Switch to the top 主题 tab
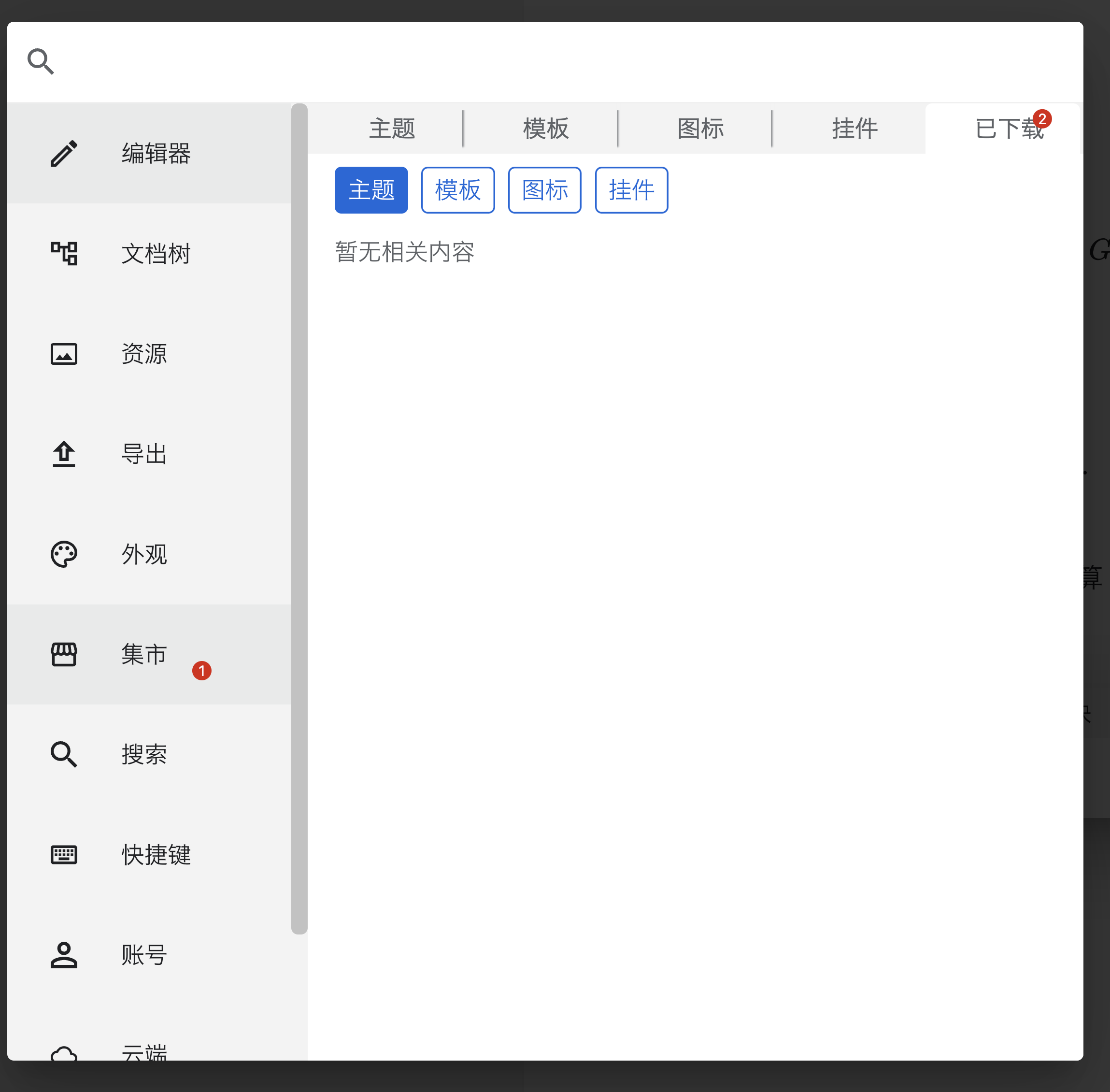This screenshot has width=1110, height=1092. (x=392, y=129)
